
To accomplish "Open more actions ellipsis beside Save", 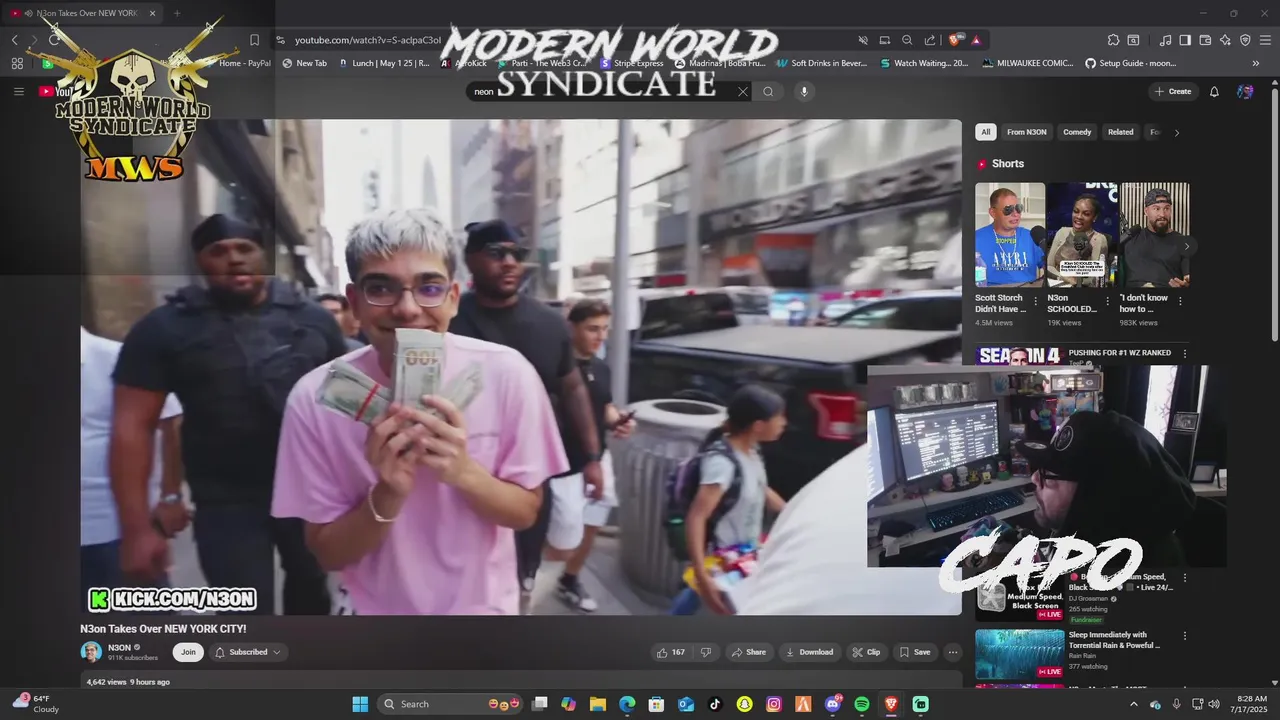I will tap(952, 652).
